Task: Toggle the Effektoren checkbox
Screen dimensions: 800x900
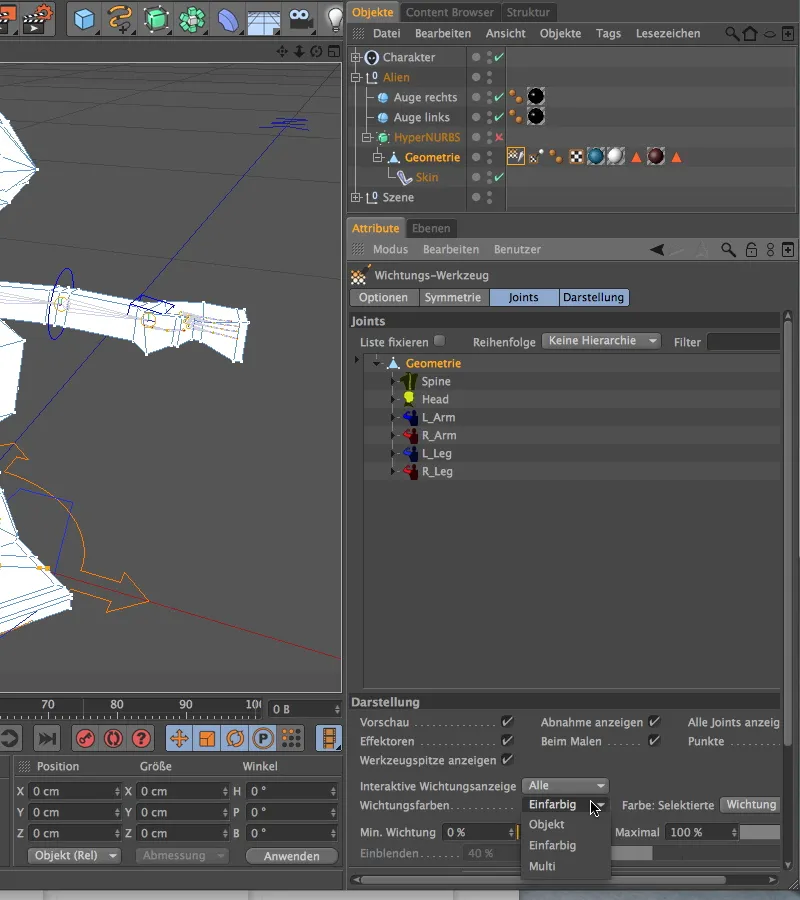Action: 507,740
